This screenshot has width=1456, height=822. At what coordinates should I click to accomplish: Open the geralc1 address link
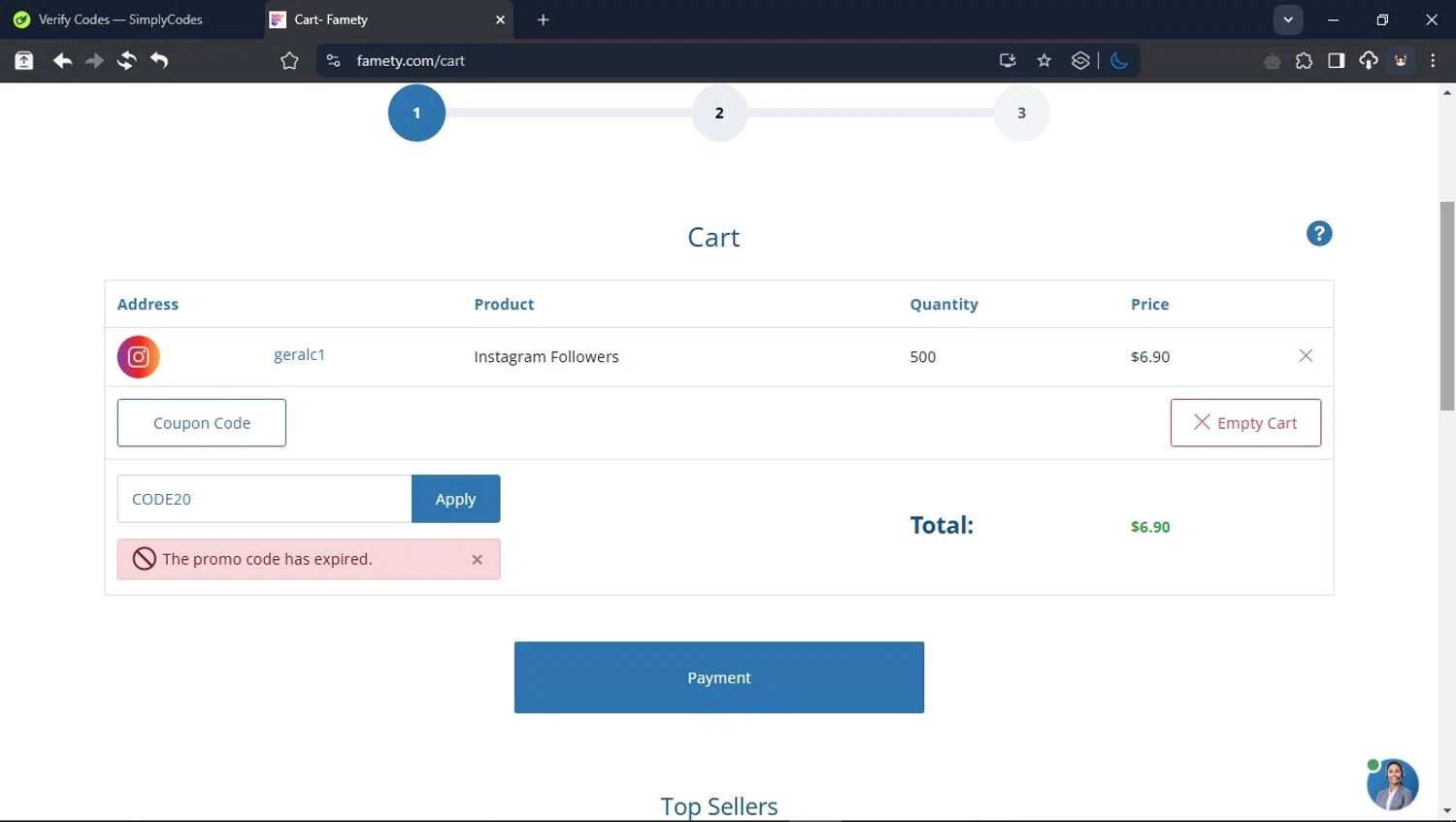[x=299, y=355]
